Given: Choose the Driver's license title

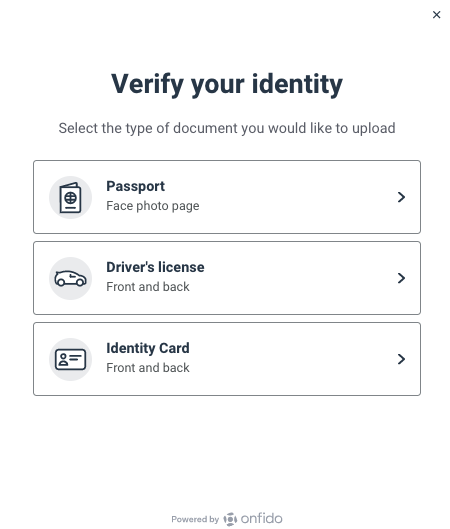Looking at the screenshot, I should (x=155, y=267).
